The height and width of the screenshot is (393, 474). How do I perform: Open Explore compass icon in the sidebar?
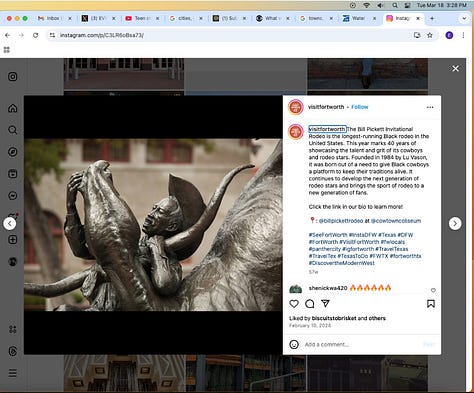13,152
